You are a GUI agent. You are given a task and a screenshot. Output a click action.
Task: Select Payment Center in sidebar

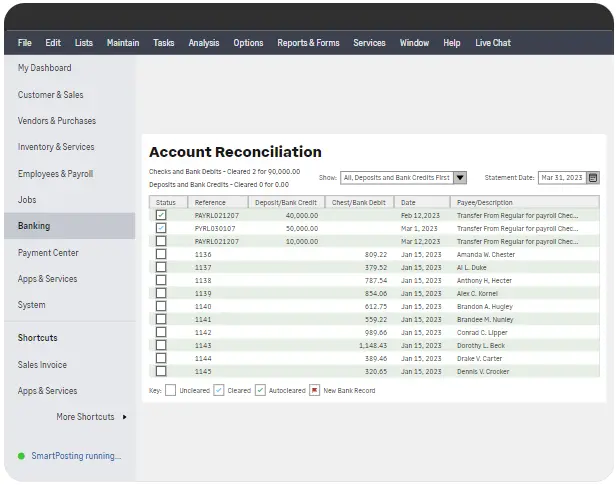coord(48,253)
